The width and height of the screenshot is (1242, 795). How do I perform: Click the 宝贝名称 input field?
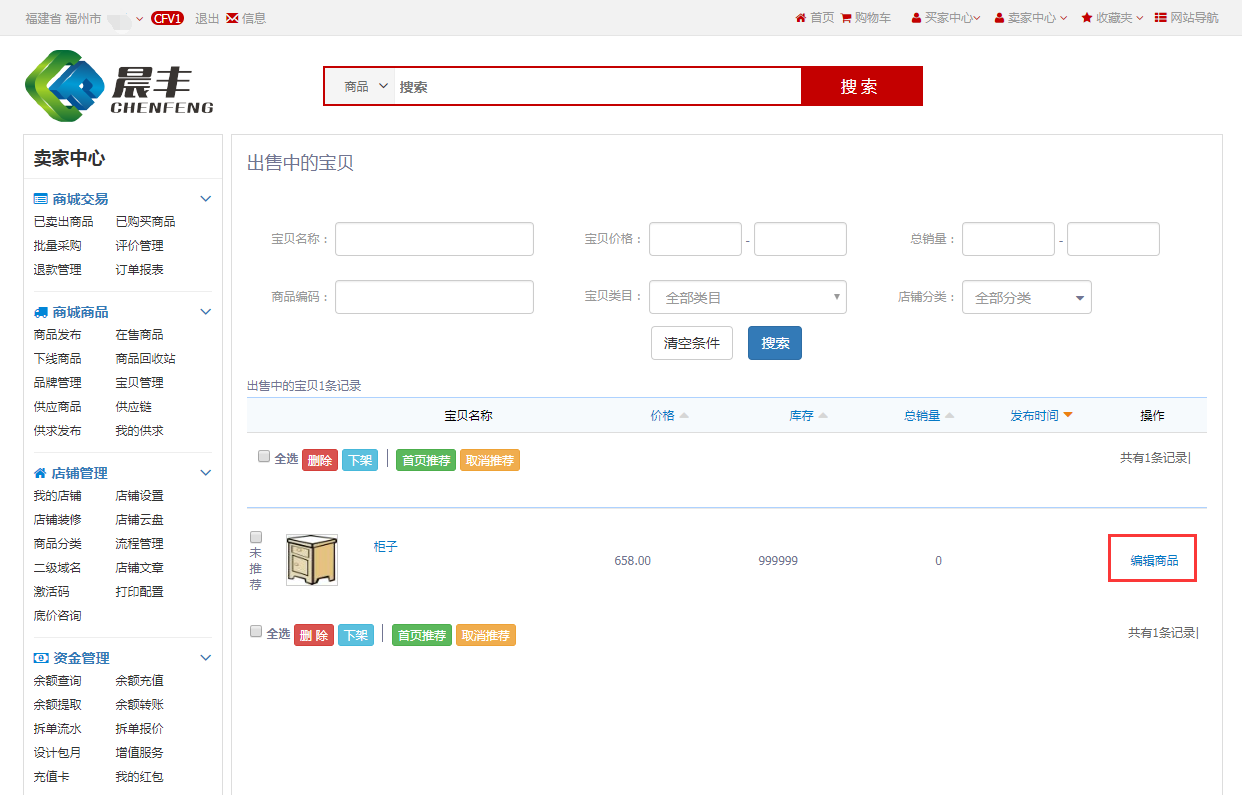click(434, 239)
